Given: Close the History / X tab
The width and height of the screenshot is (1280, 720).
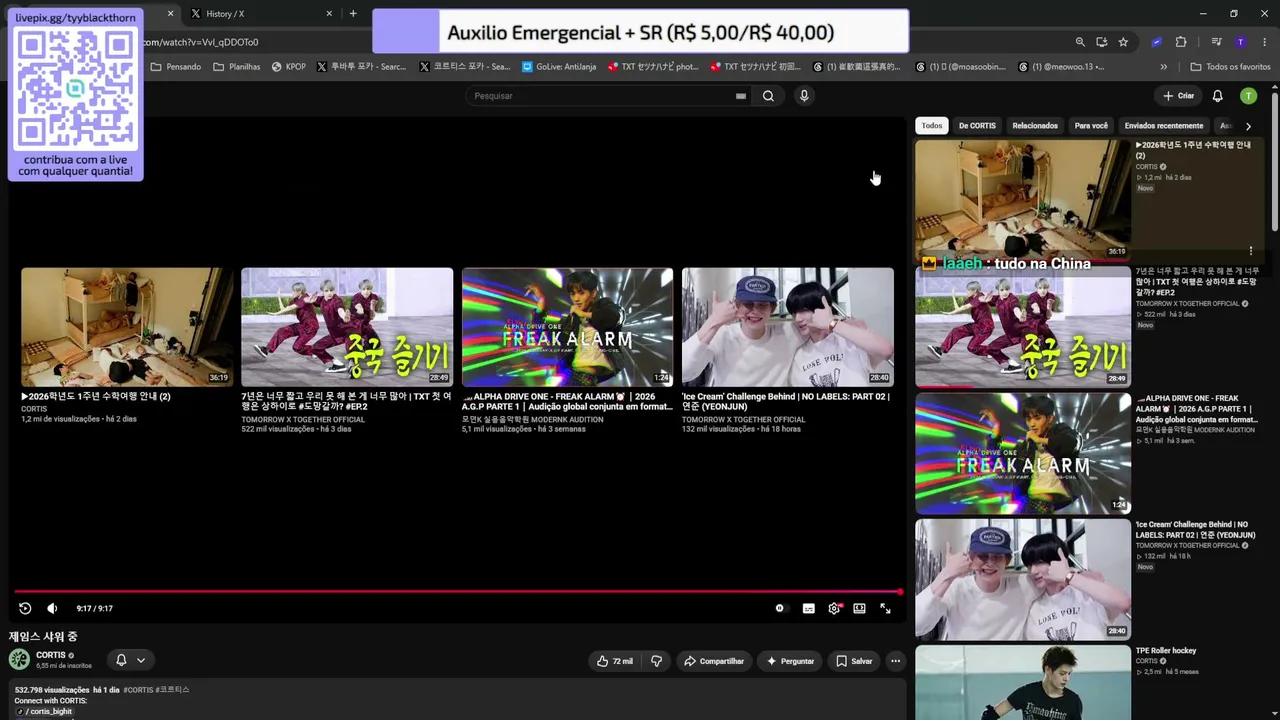Looking at the screenshot, I should [329, 14].
